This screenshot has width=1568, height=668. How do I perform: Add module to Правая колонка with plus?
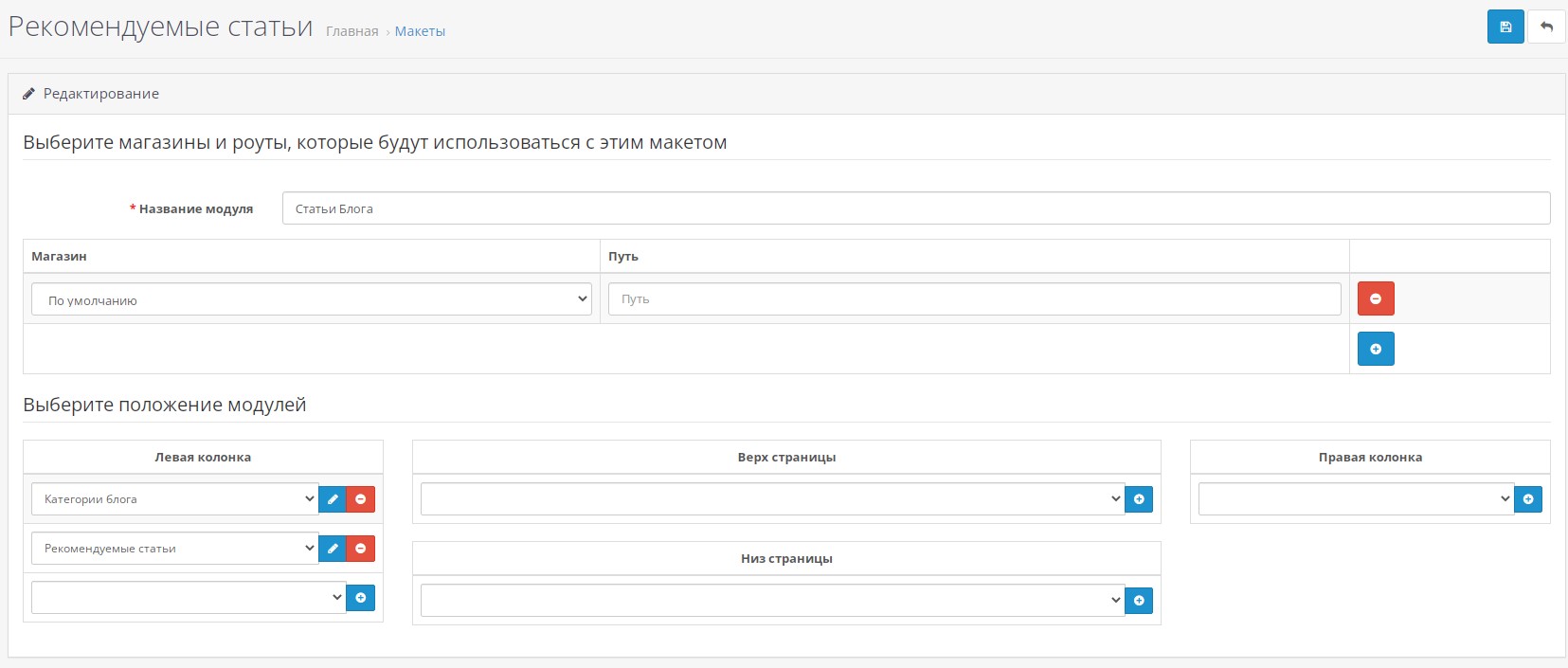(x=1528, y=499)
